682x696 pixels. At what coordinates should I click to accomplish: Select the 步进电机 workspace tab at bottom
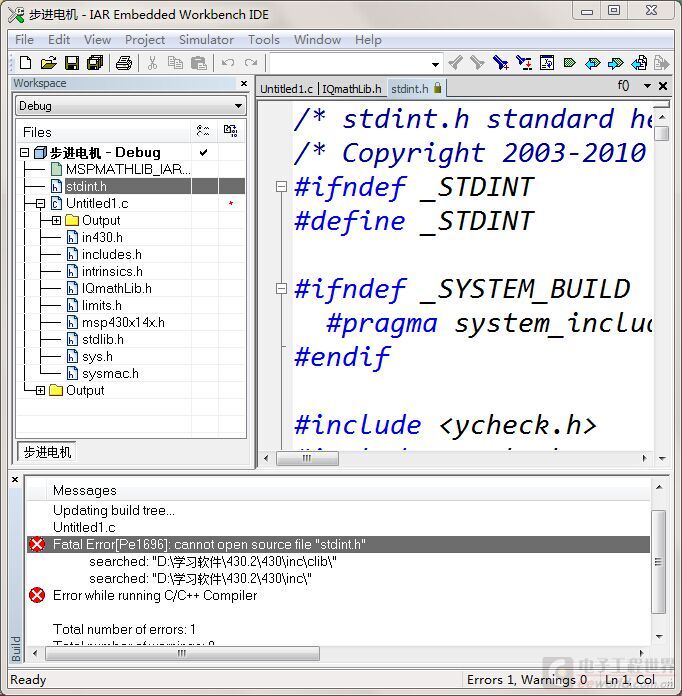(47, 452)
